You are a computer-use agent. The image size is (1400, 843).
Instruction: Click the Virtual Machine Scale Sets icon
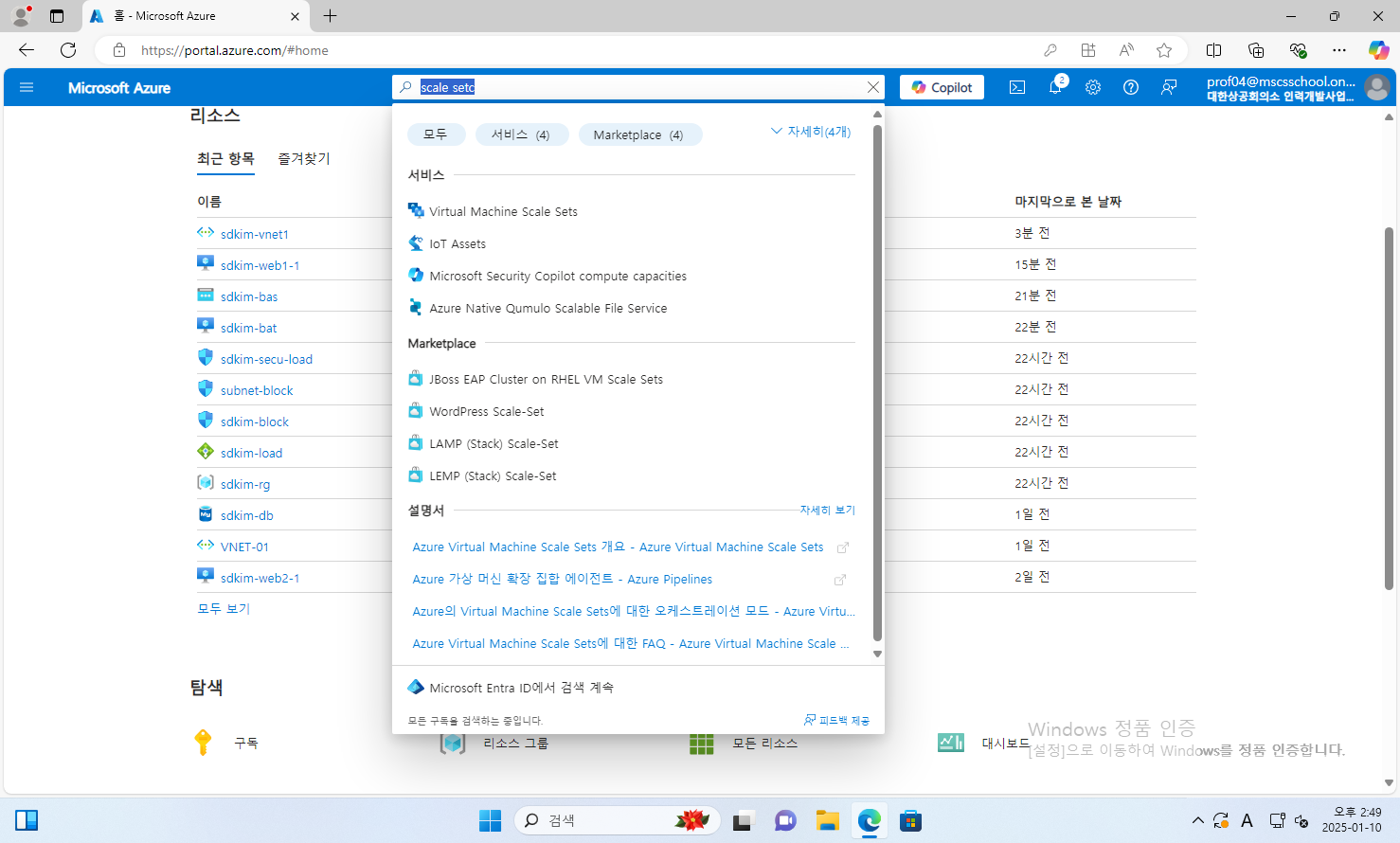click(416, 211)
